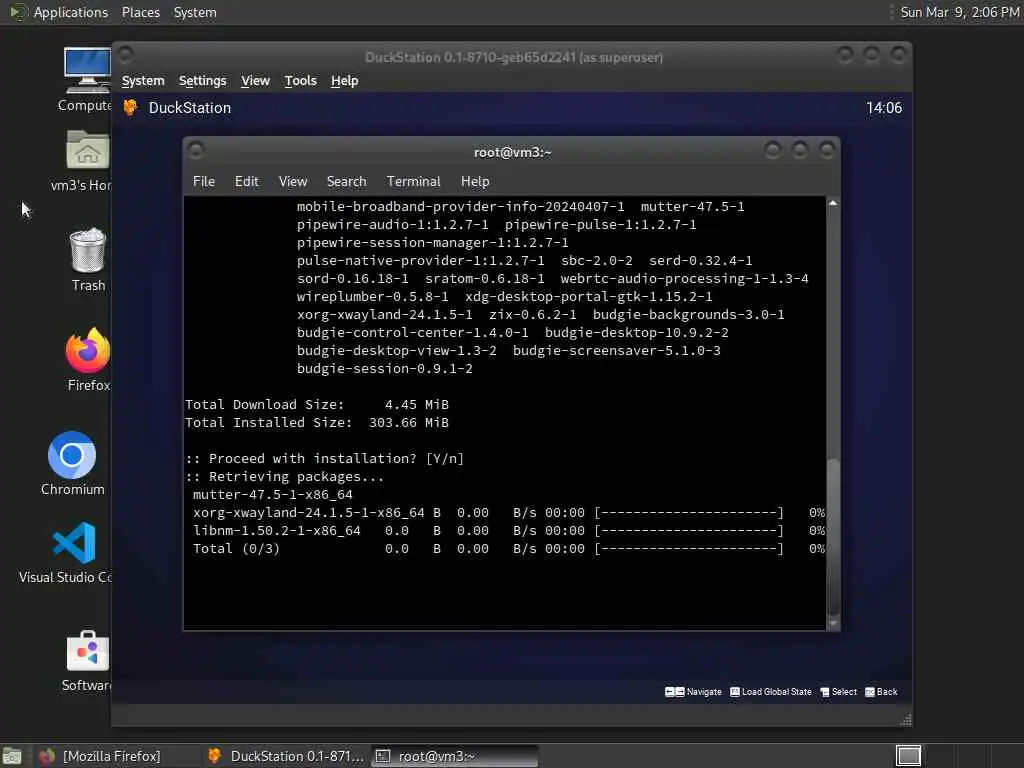Click DuckStation window resize grip
1024x768 pixels.
(x=905, y=720)
